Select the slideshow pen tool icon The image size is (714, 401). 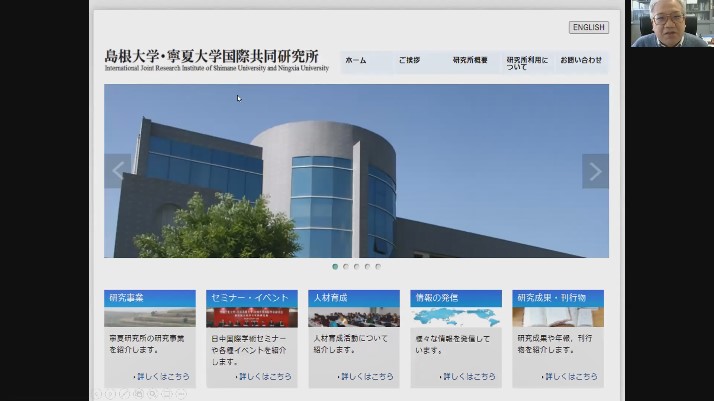(124, 394)
